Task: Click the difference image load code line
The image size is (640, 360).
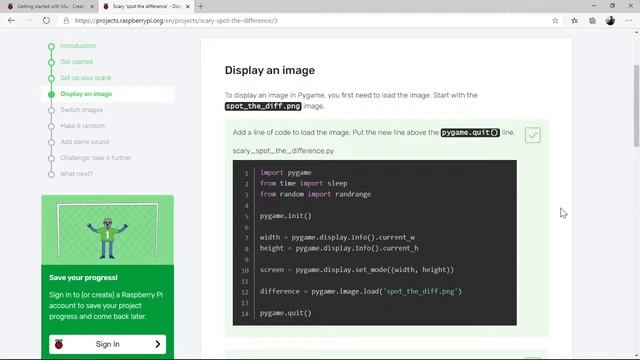Action: pos(361,291)
